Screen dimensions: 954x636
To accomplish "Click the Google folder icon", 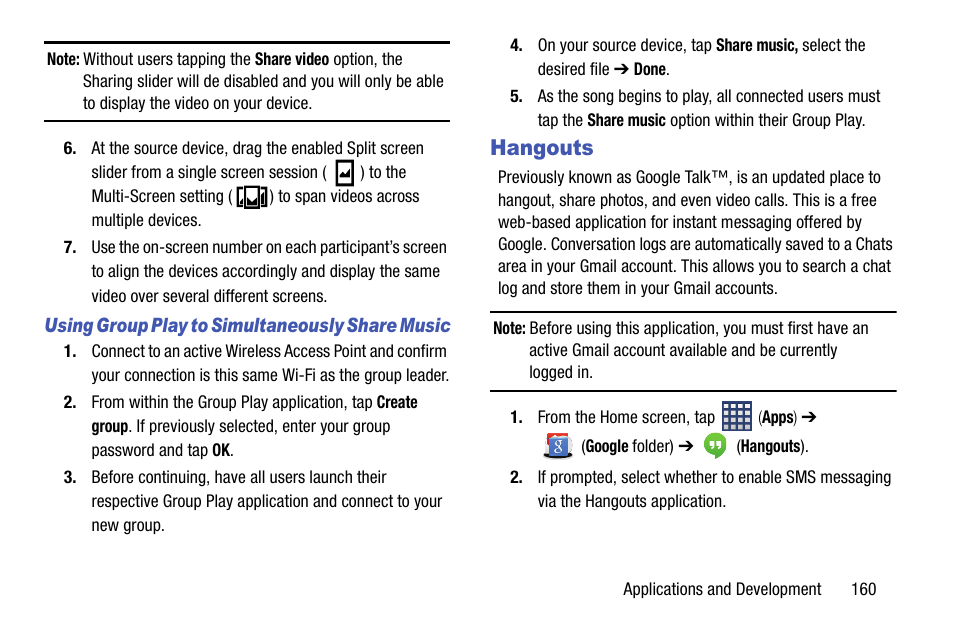I will coord(557,446).
